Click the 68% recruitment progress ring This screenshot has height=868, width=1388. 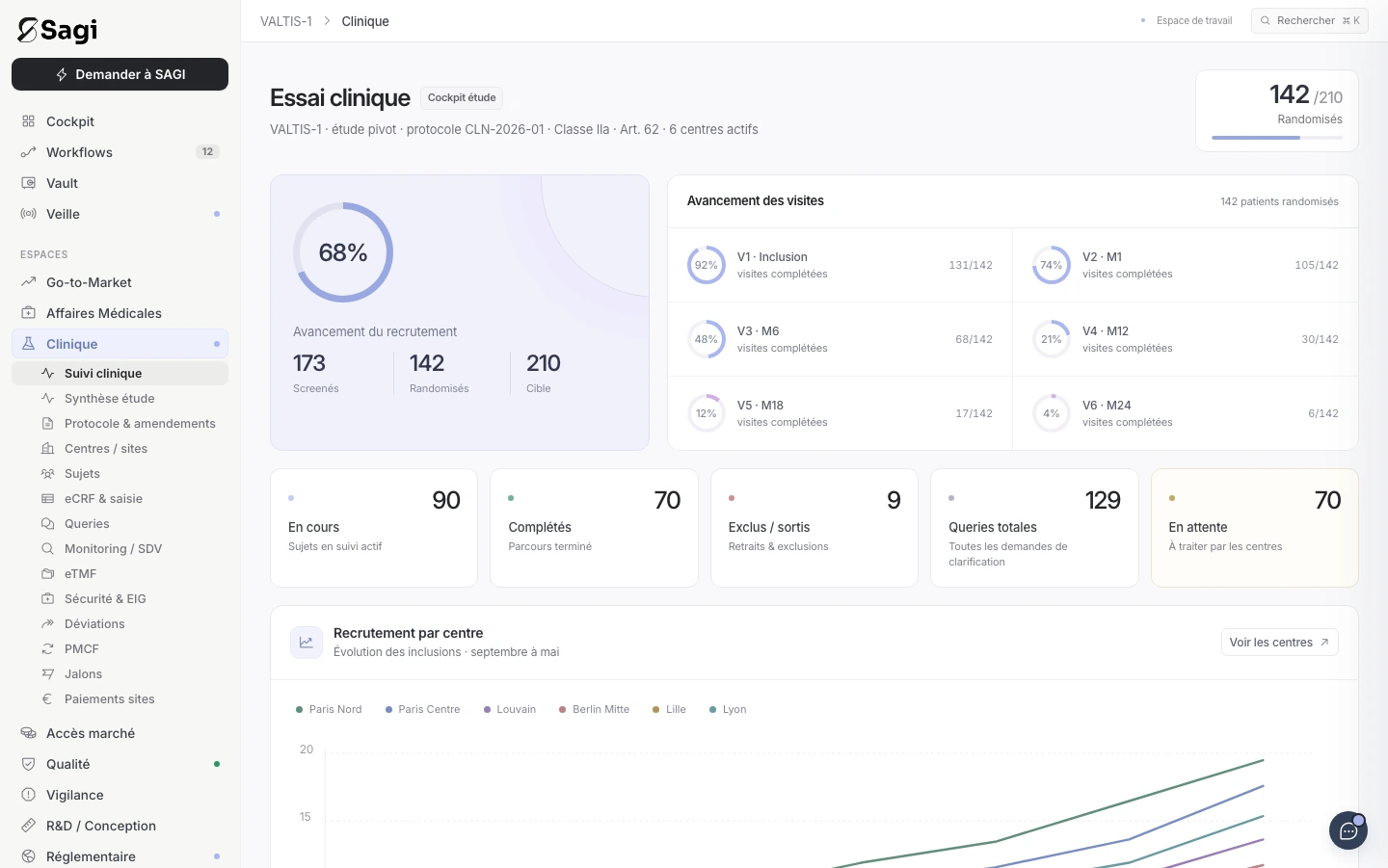pyautogui.click(x=343, y=252)
